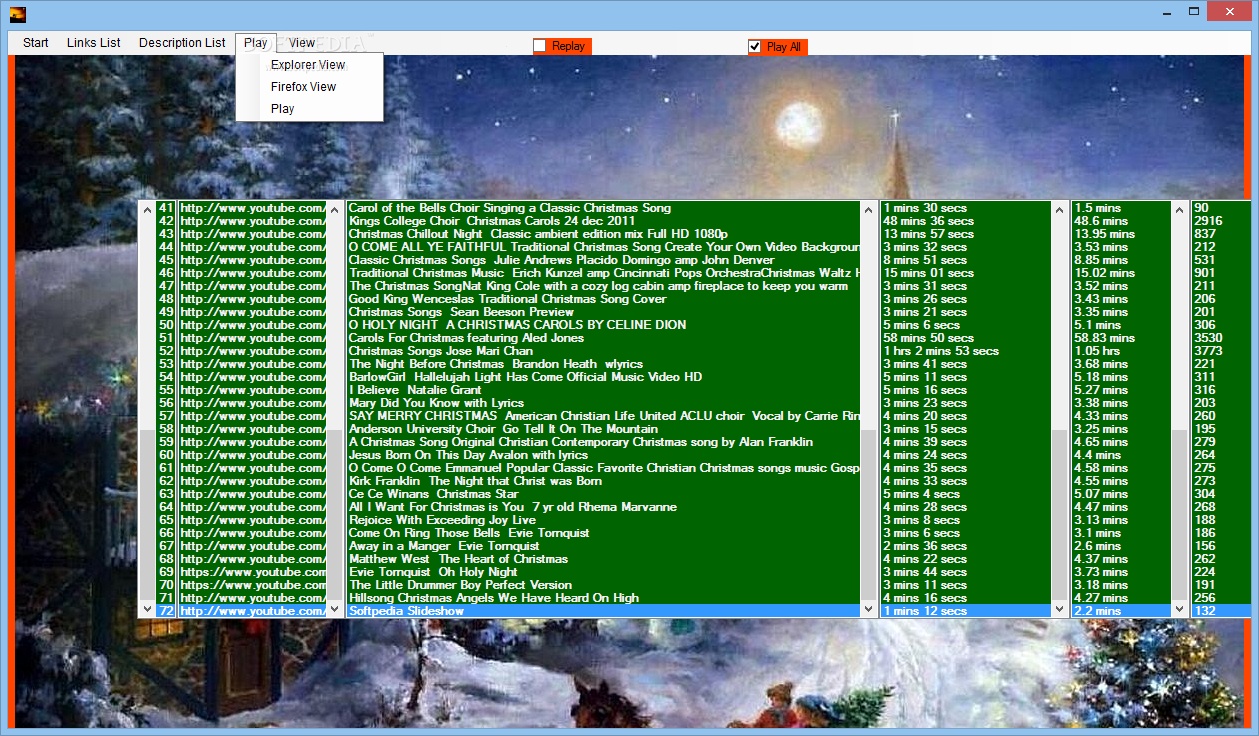Select 'Anderson University Choir Go Tell It' row
This screenshot has width=1259, height=736.
[603, 429]
